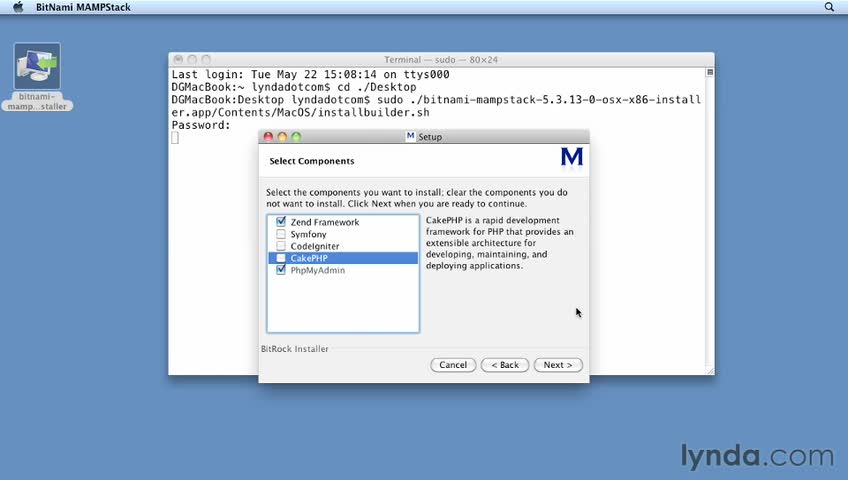The image size is (848, 480).
Task: Click the CakePHP description text
Action: click(499, 243)
